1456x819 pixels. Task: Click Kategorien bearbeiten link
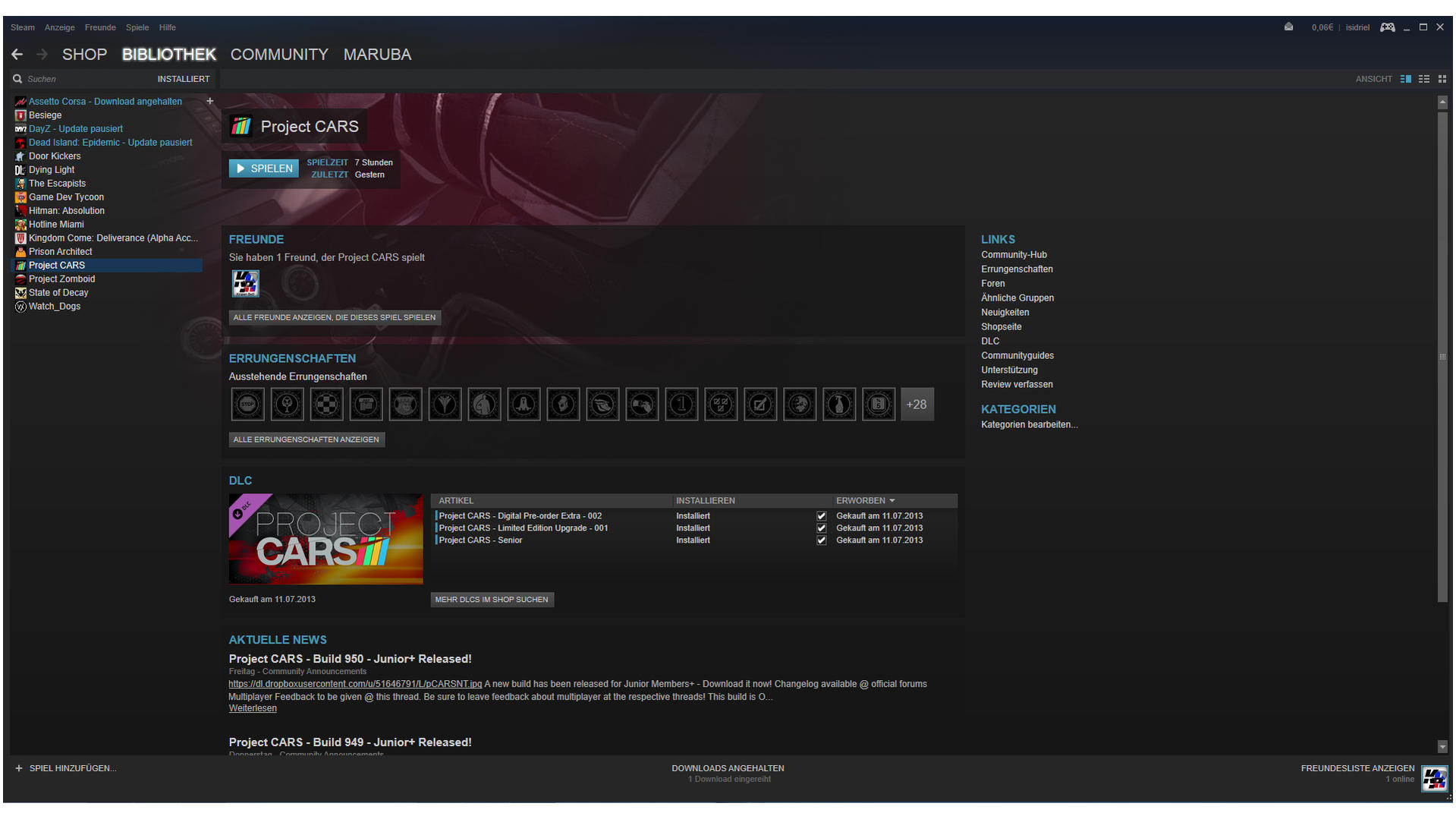pos(1029,425)
